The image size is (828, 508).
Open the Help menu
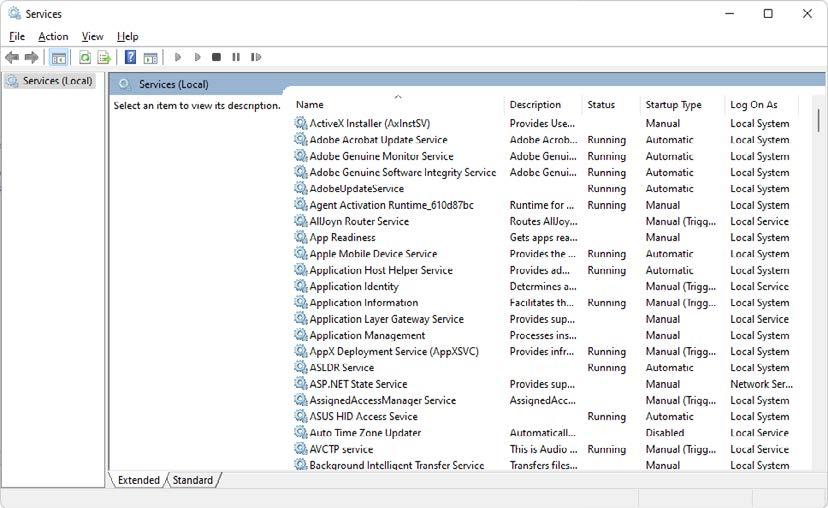(x=128, y=36)
